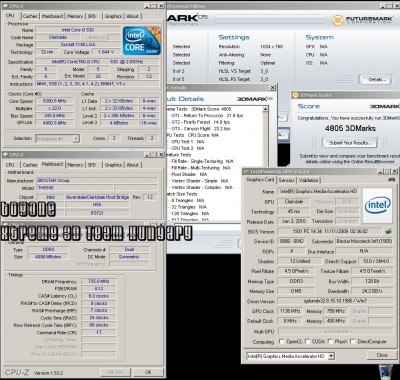Select Graphics Card tab in GPU-Z
The image size is (400, 380).
[x=260, y=180]
